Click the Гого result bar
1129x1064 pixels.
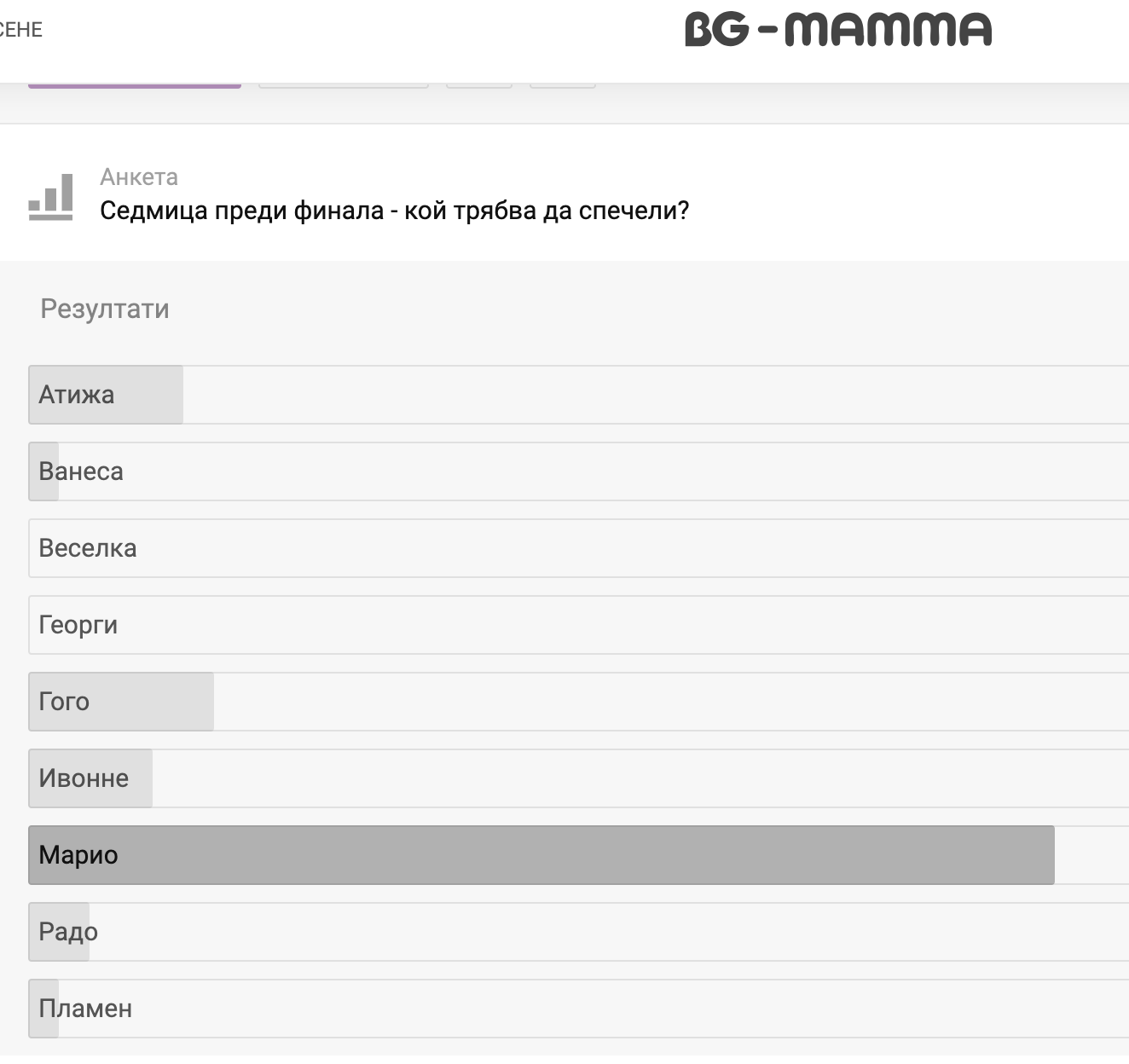pos(121,702)
